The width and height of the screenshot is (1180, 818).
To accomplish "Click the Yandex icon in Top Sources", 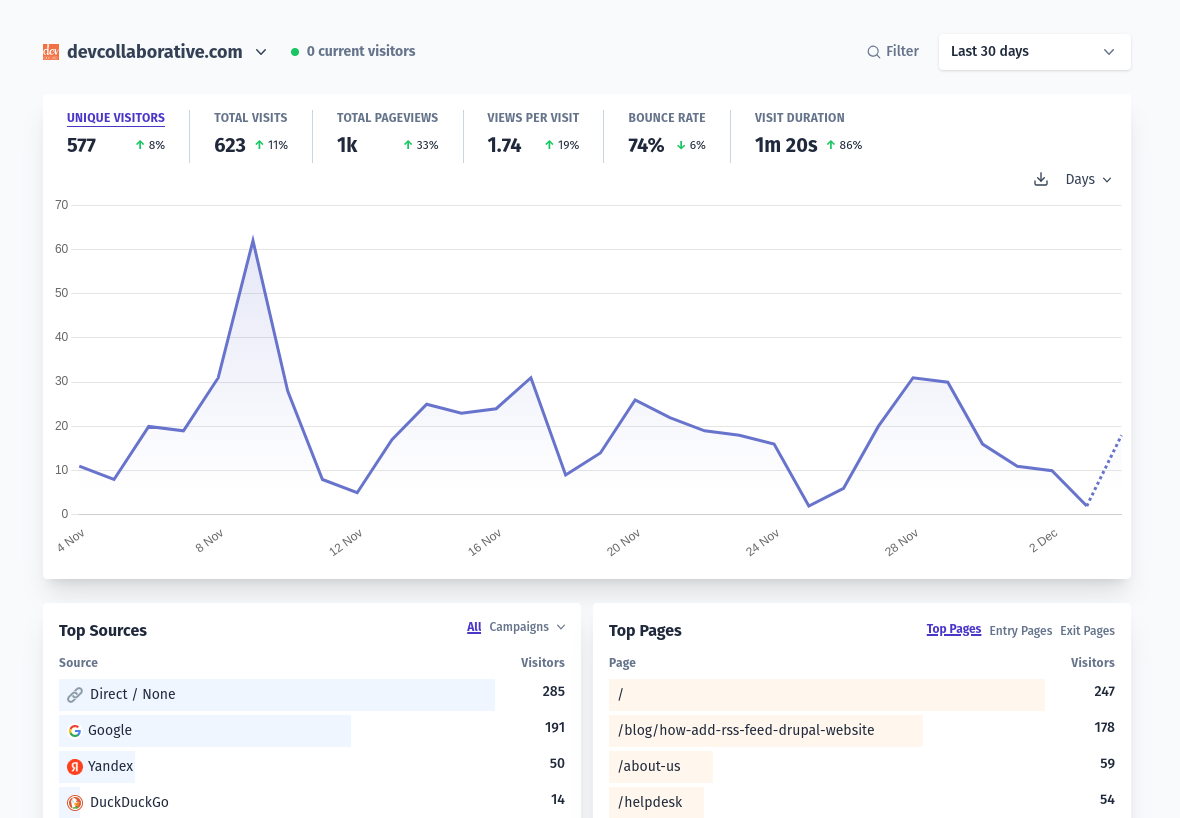I will pyautogui.click(x=73, y=766).
